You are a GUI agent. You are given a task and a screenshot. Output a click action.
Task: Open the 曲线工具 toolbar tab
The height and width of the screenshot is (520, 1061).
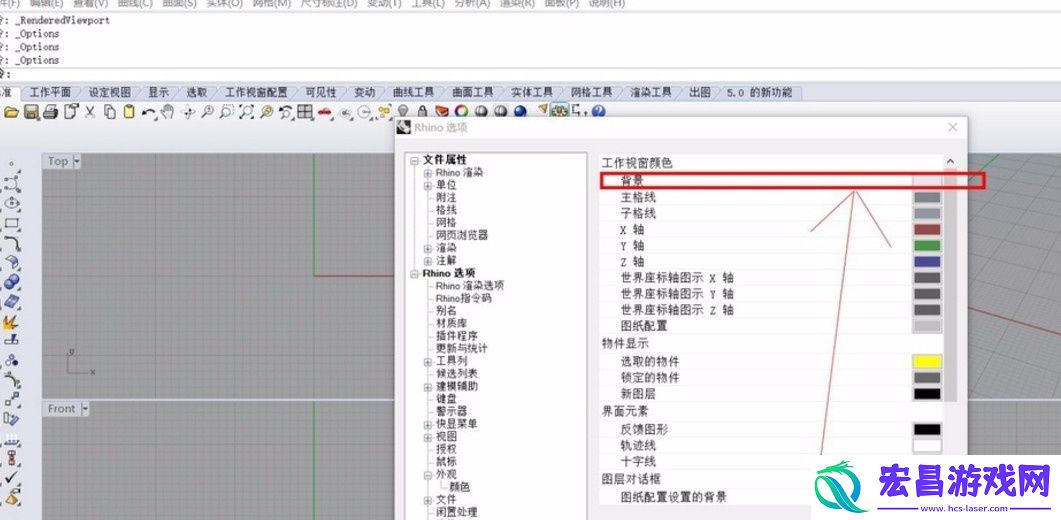[413, 92]
